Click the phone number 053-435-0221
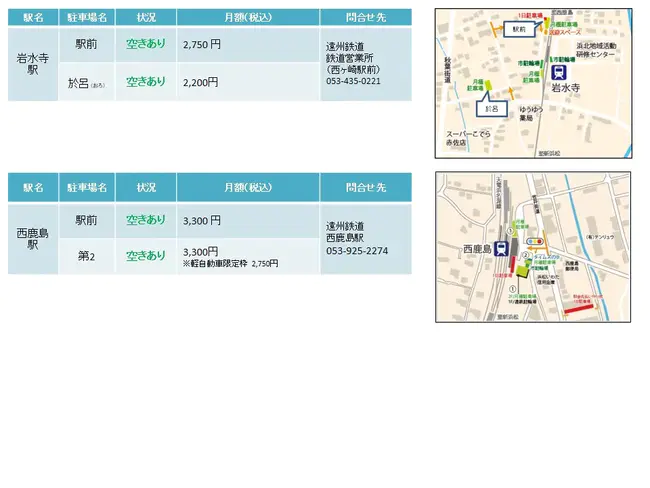 coord(353,81)
